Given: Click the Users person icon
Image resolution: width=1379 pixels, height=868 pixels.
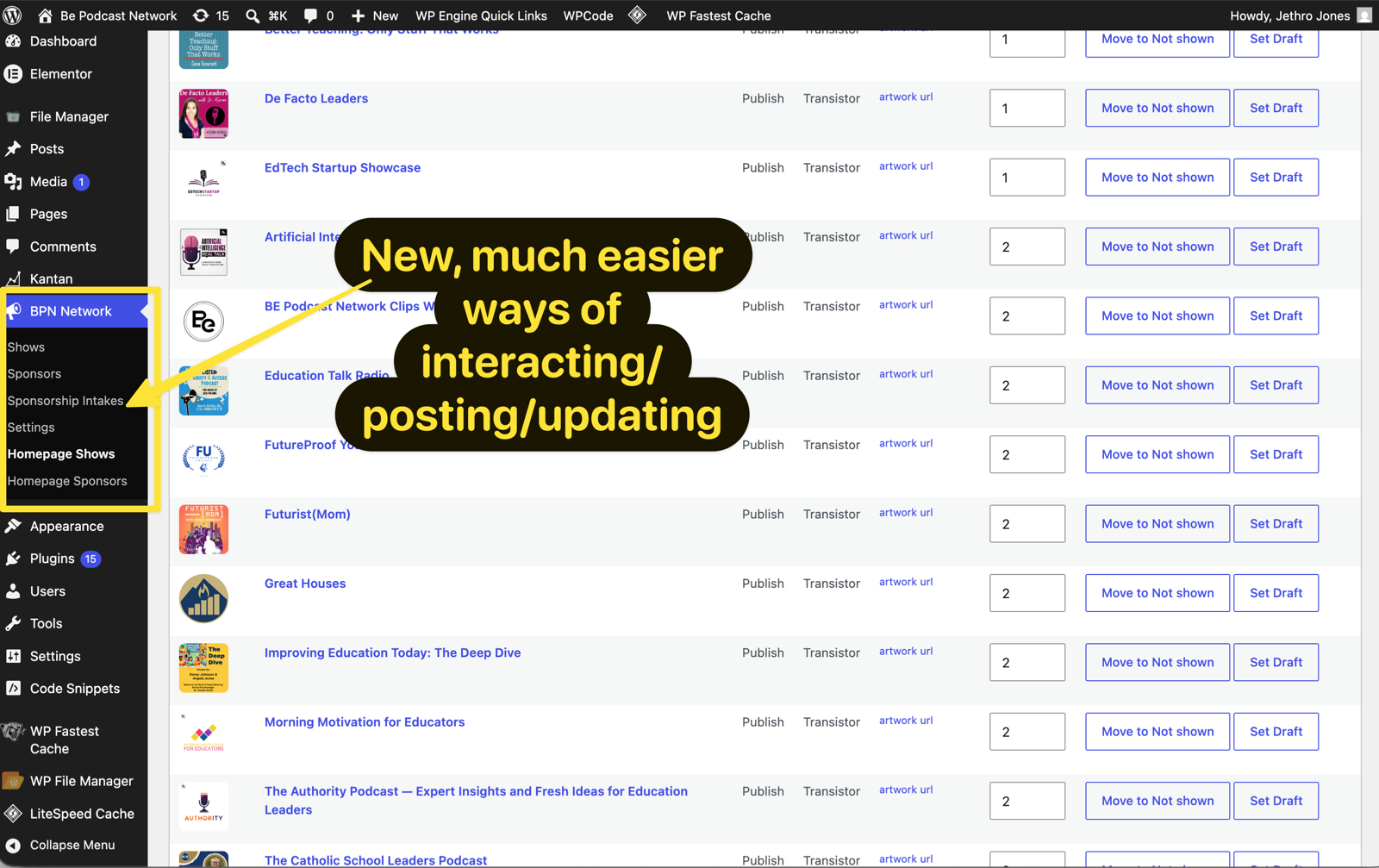Looking at the screenshot, I should [13, 591].
